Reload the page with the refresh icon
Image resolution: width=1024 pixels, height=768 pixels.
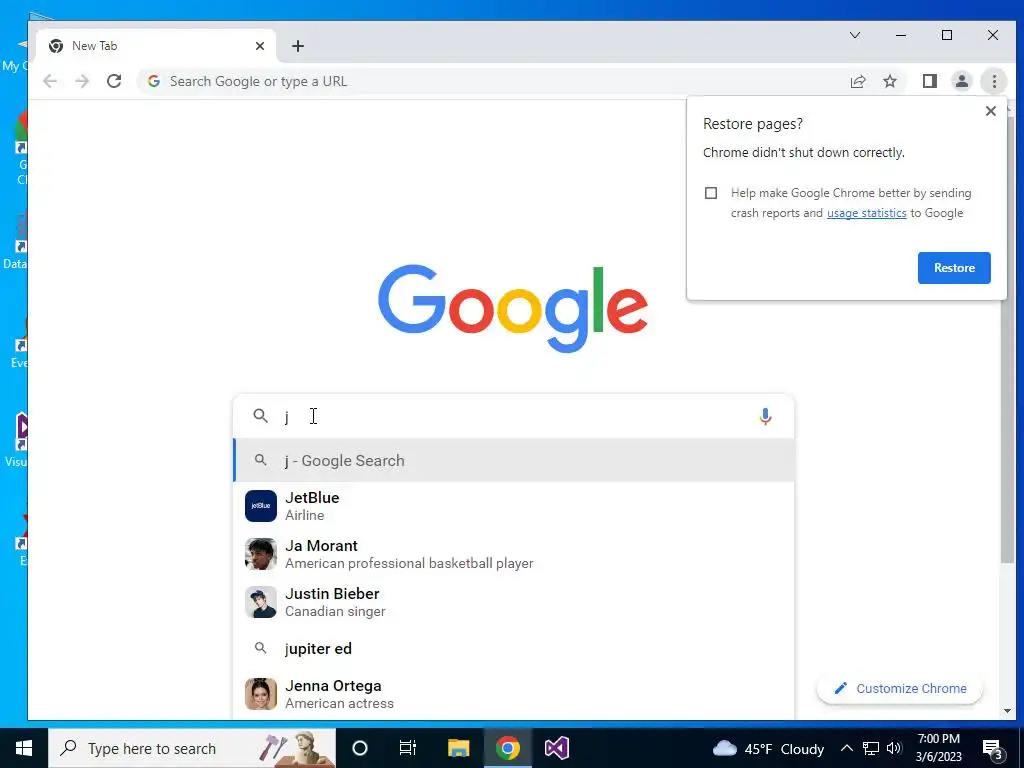[114, 81]
